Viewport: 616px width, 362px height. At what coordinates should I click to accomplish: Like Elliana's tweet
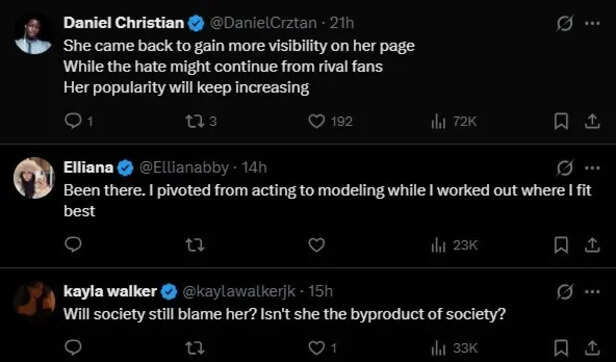tap(316, 245)
